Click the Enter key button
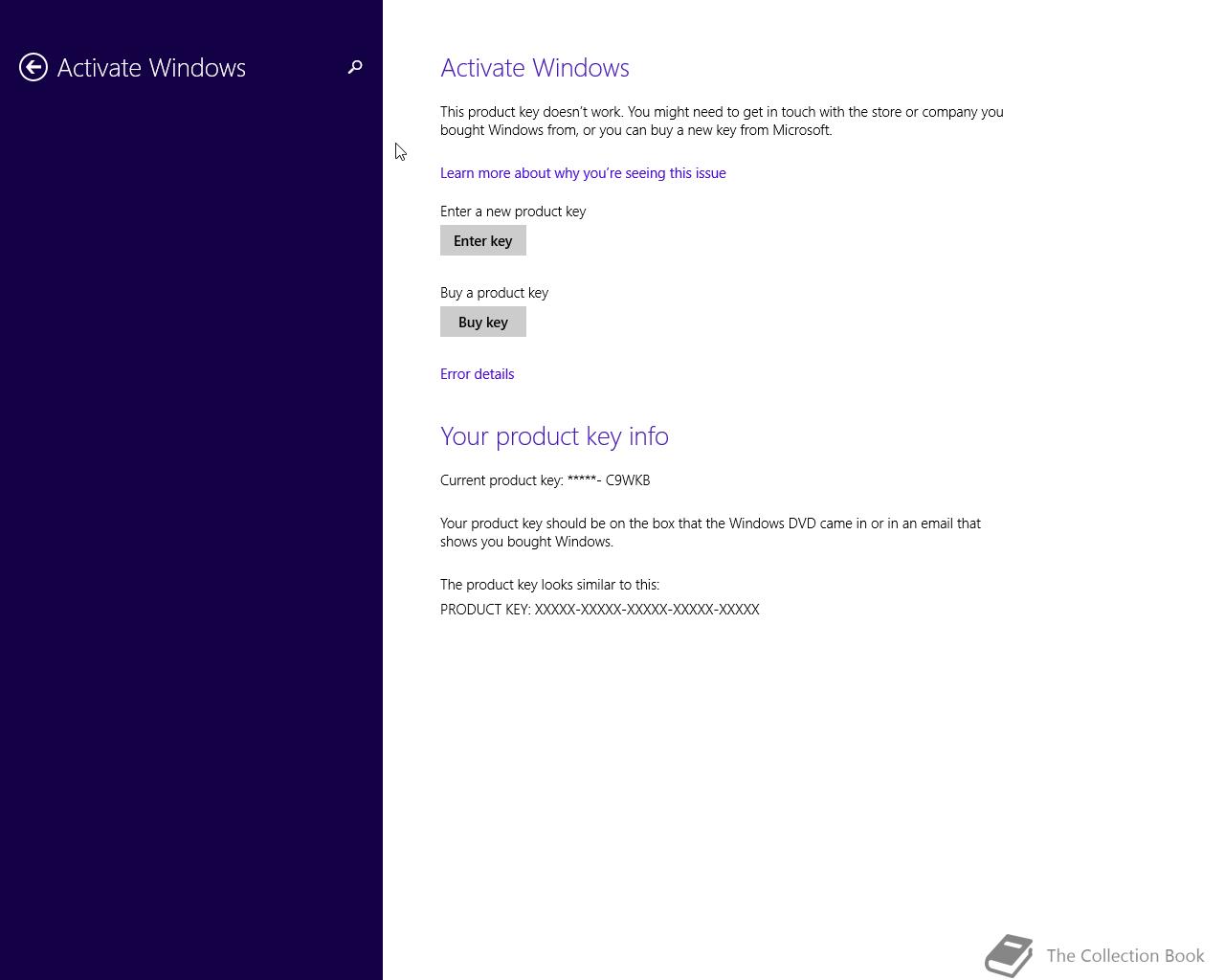Viewport: 1225px width, 980px height. 483,240
